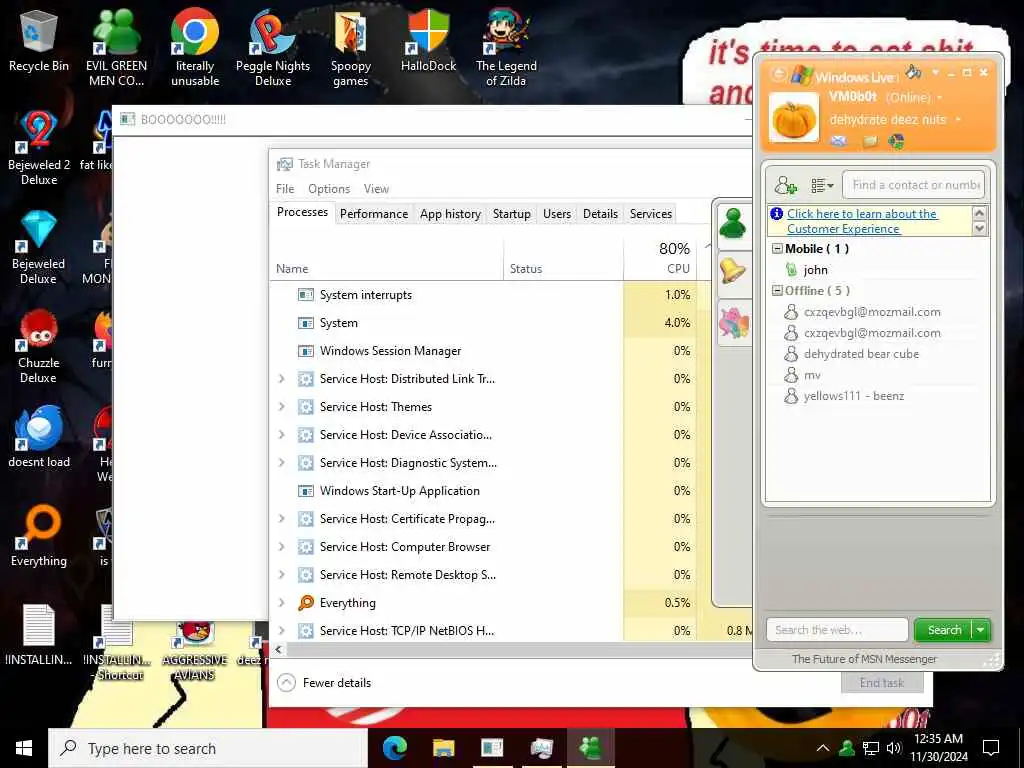Click the green buddy tab icon in Messenger sidebar

click(x=733, y=223)
